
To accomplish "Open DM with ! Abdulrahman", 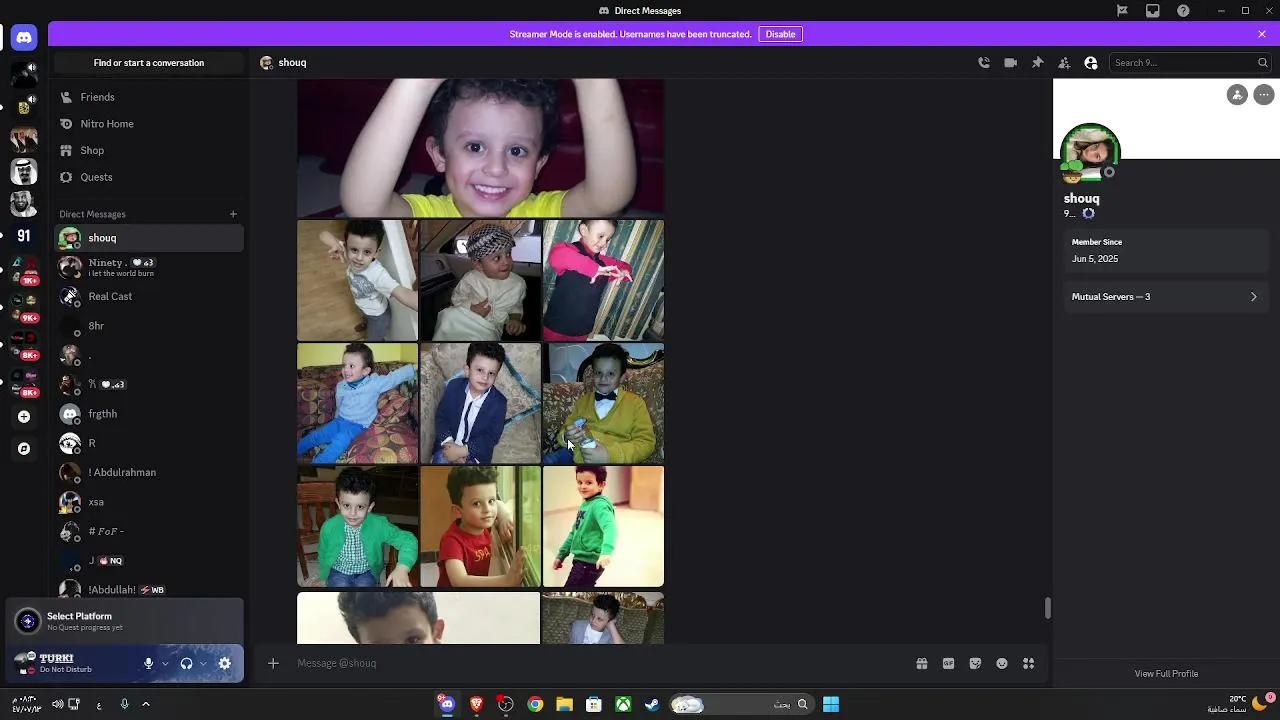I will click(149, 472).
